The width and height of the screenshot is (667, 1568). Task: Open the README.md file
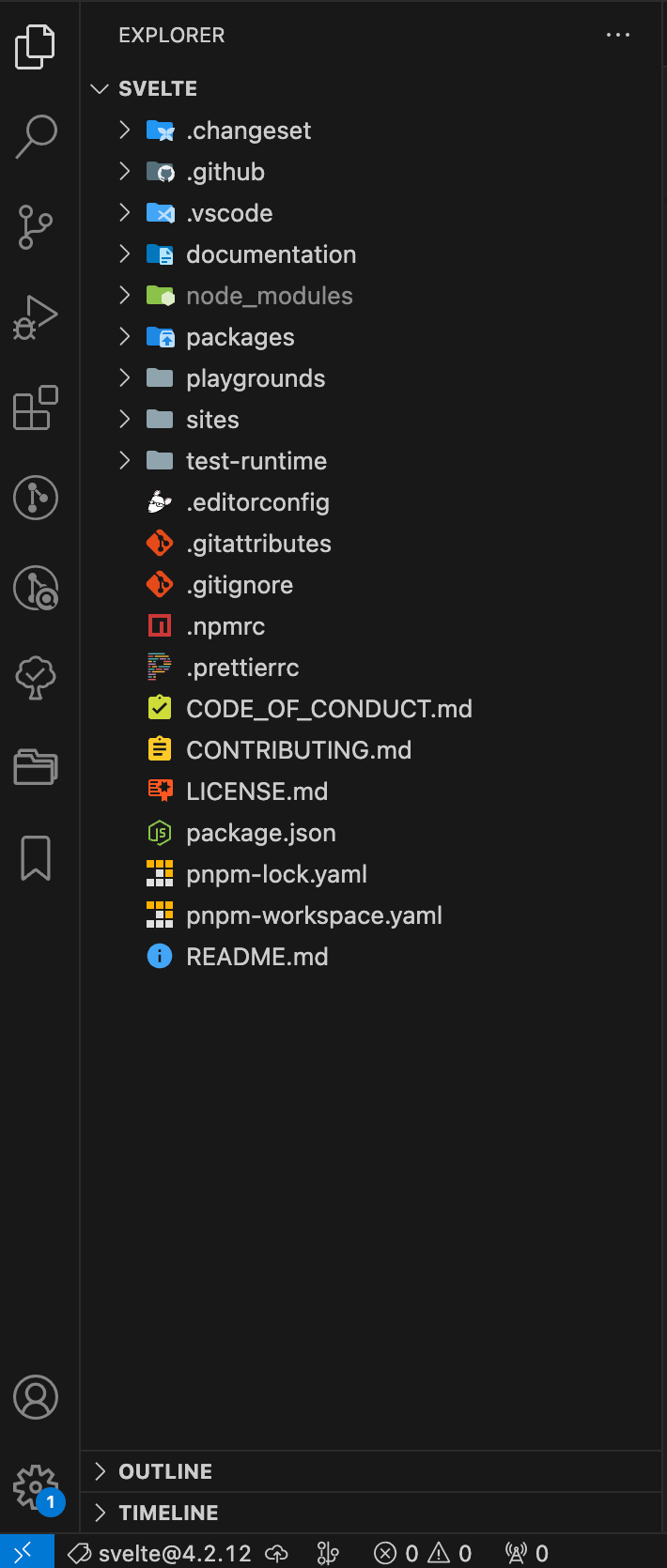(256, 957)
